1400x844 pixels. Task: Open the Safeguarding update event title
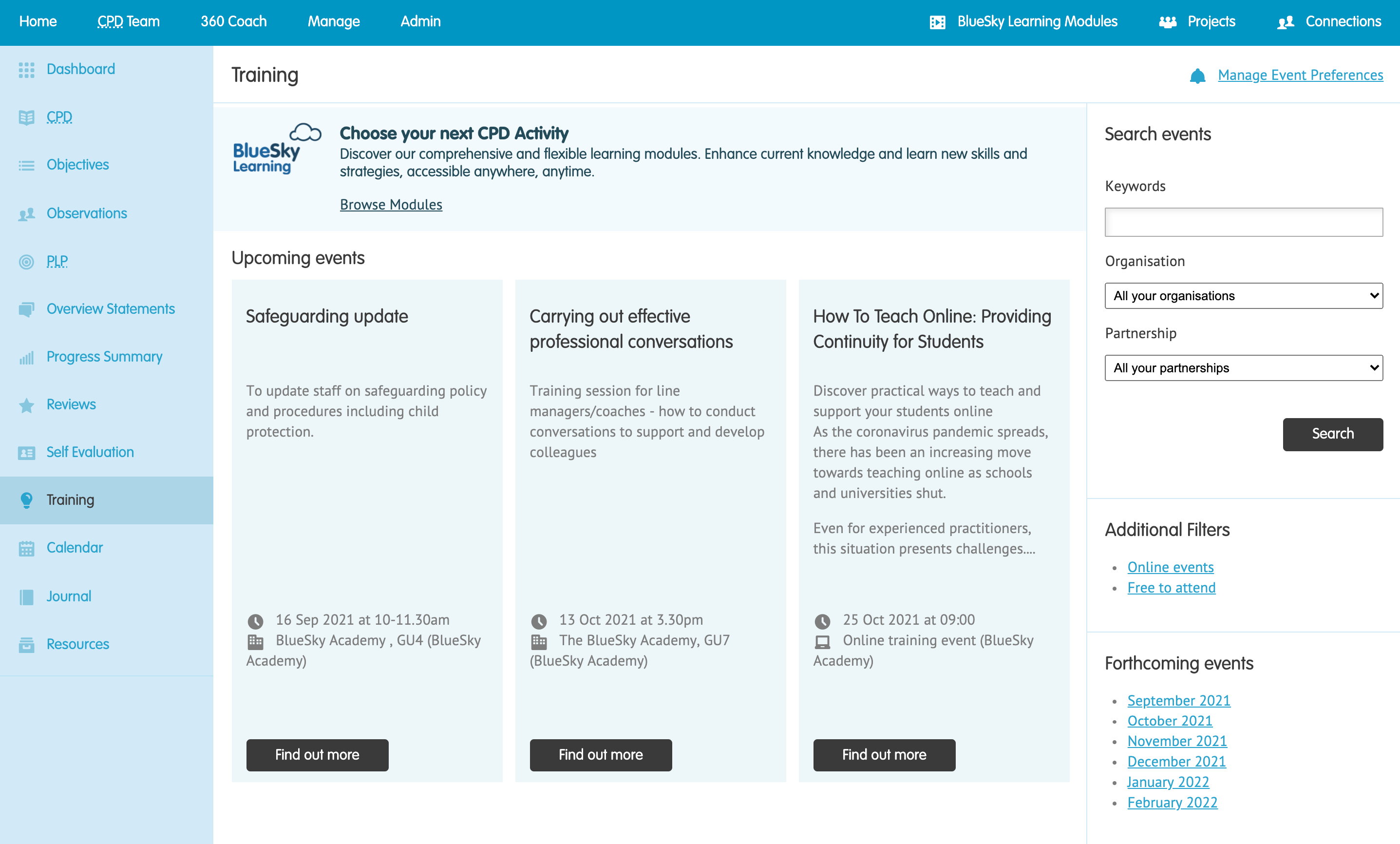tap(327, 317)
